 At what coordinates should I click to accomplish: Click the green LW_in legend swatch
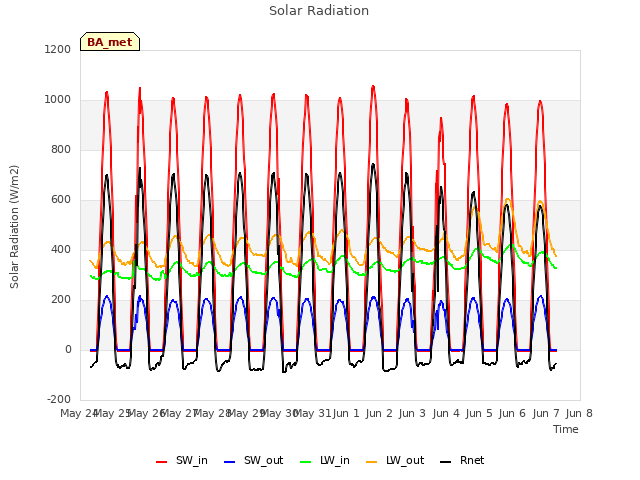click(x=306, y=462)
